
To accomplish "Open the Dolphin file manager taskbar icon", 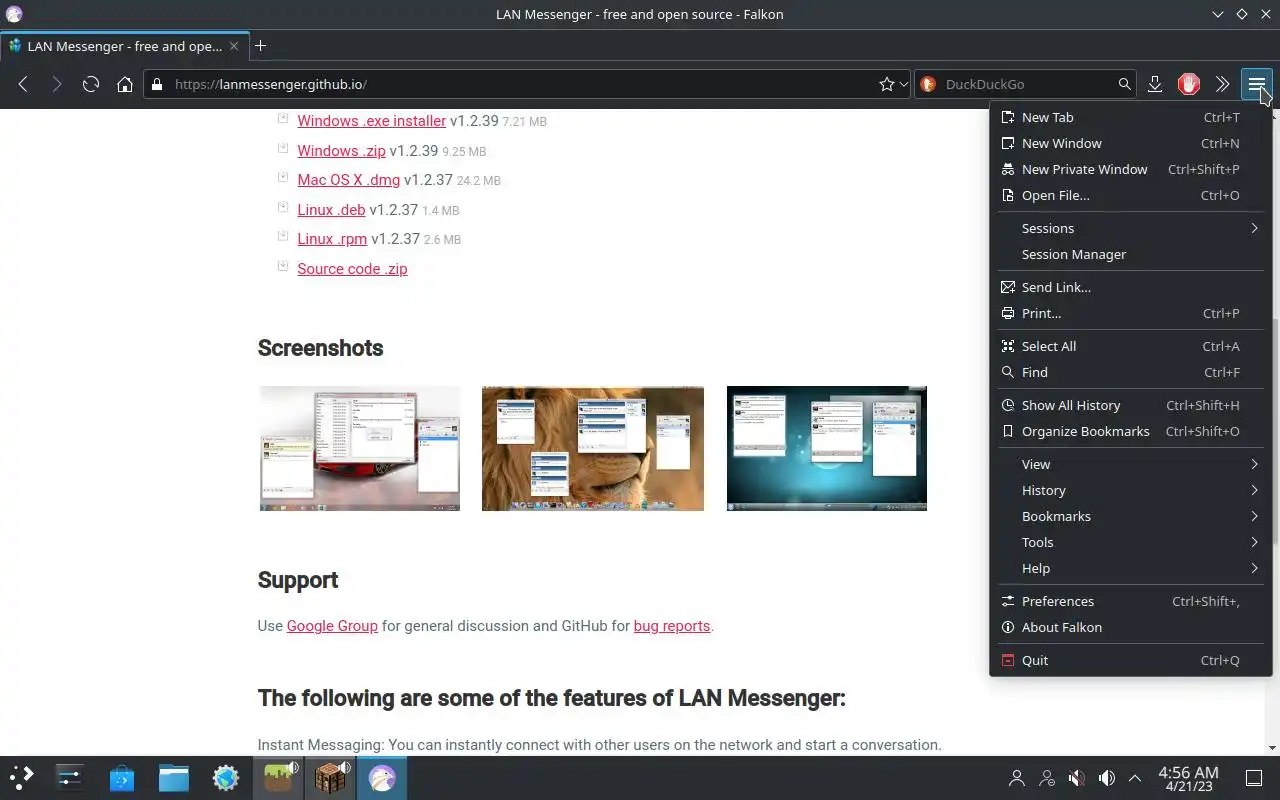I will click(174, 778).
